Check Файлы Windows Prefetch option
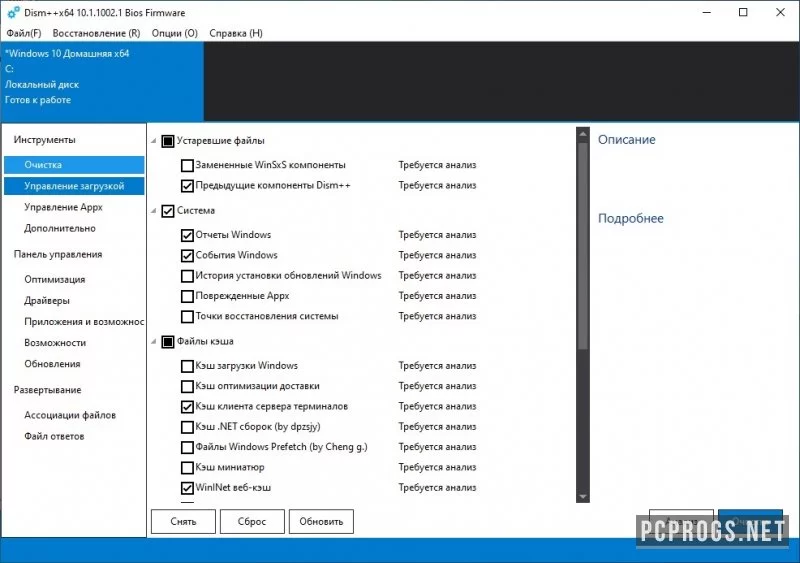The width and height of the screenshot is (800, 563). pos(187,447)
